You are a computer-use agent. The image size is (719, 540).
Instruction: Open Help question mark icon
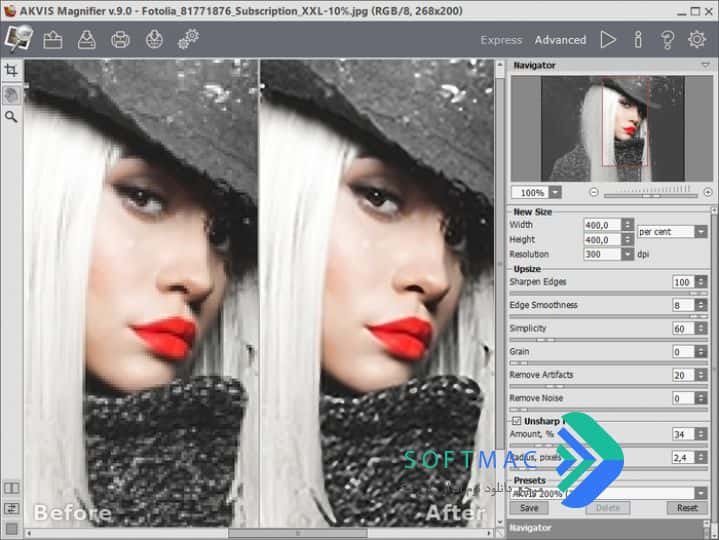pyautogui.click(x=667, y=40)
